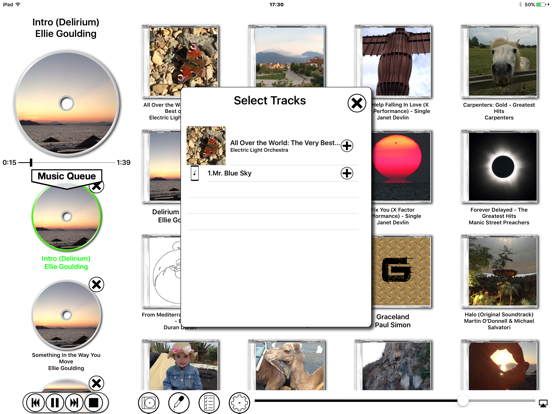Click Martin O'Donnell & Michael Salvatori caption

pyautogui.click(x=499, y=324)
